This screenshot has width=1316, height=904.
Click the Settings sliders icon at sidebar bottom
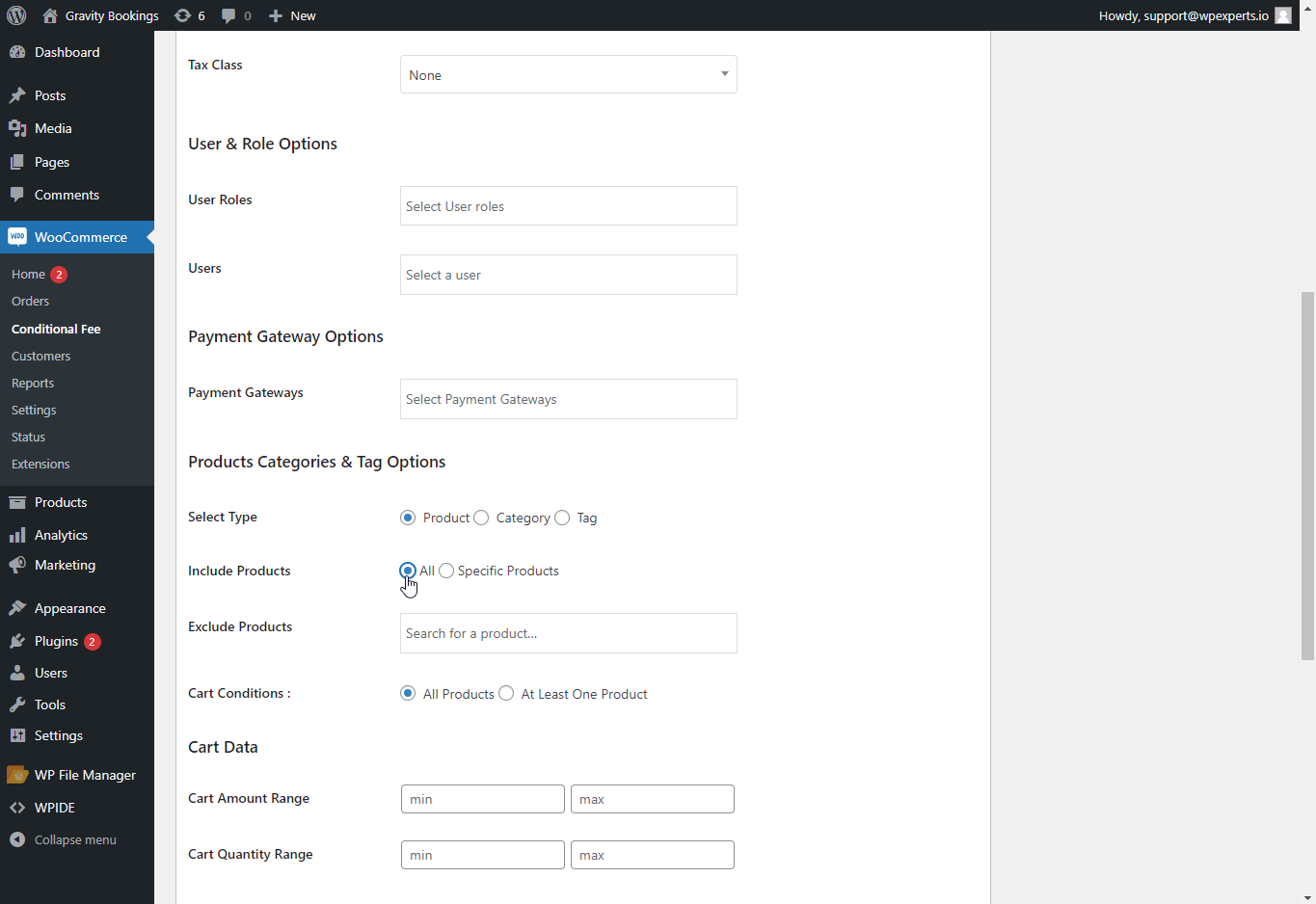coord(17,735)
